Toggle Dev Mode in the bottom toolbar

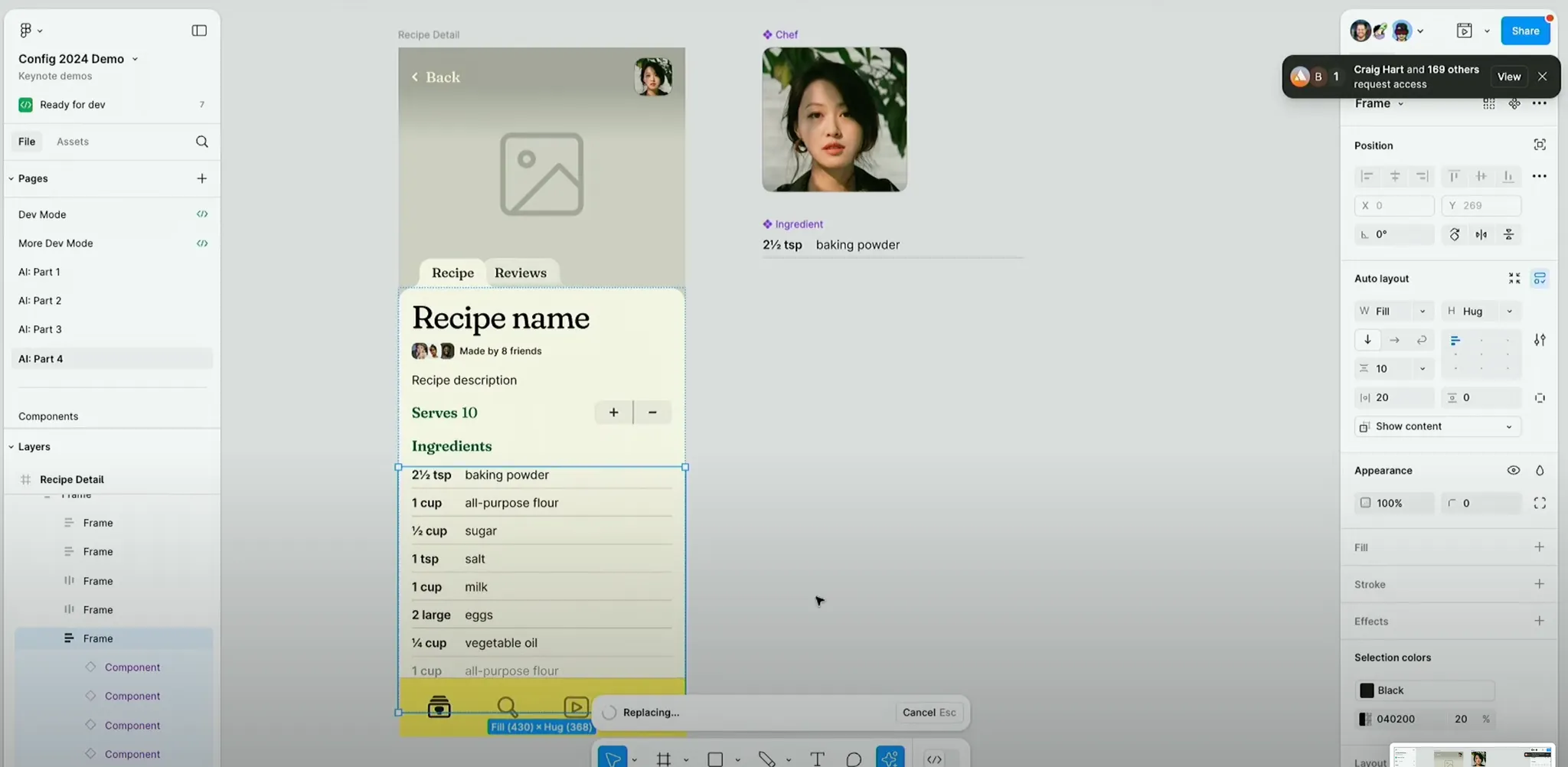point(934,759)
